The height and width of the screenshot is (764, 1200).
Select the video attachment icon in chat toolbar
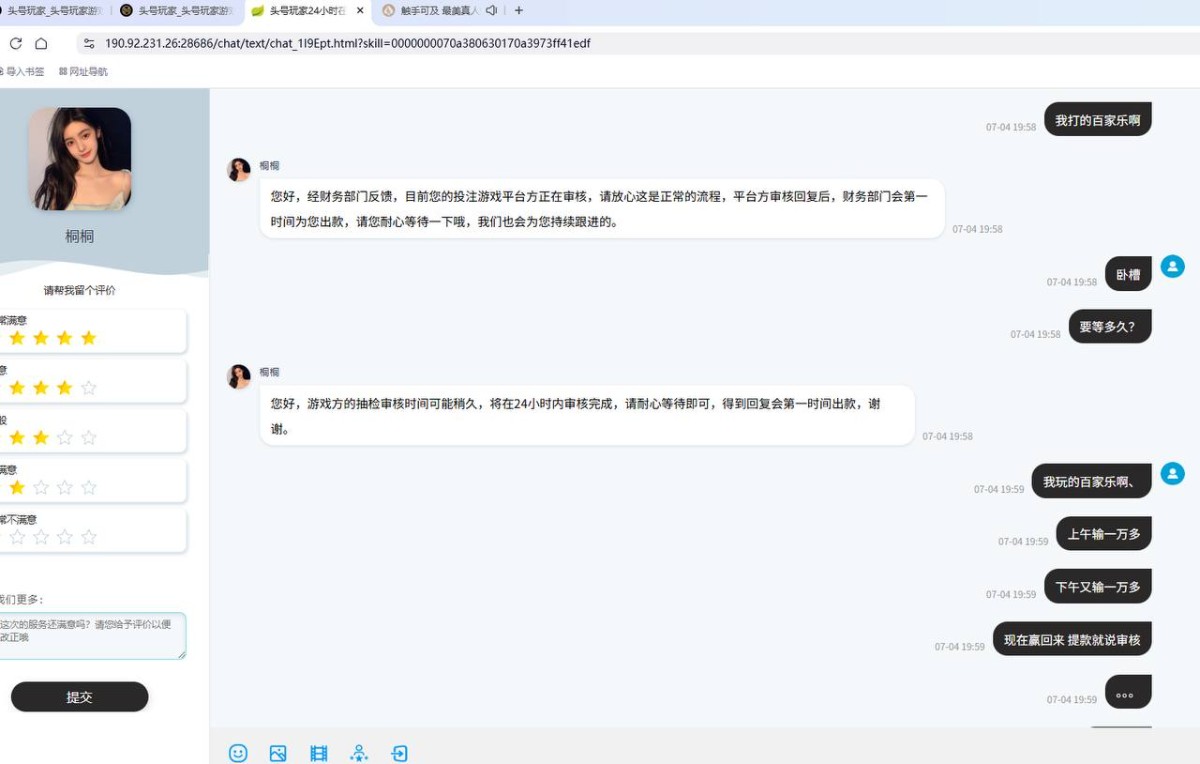(x=318, y=753)
